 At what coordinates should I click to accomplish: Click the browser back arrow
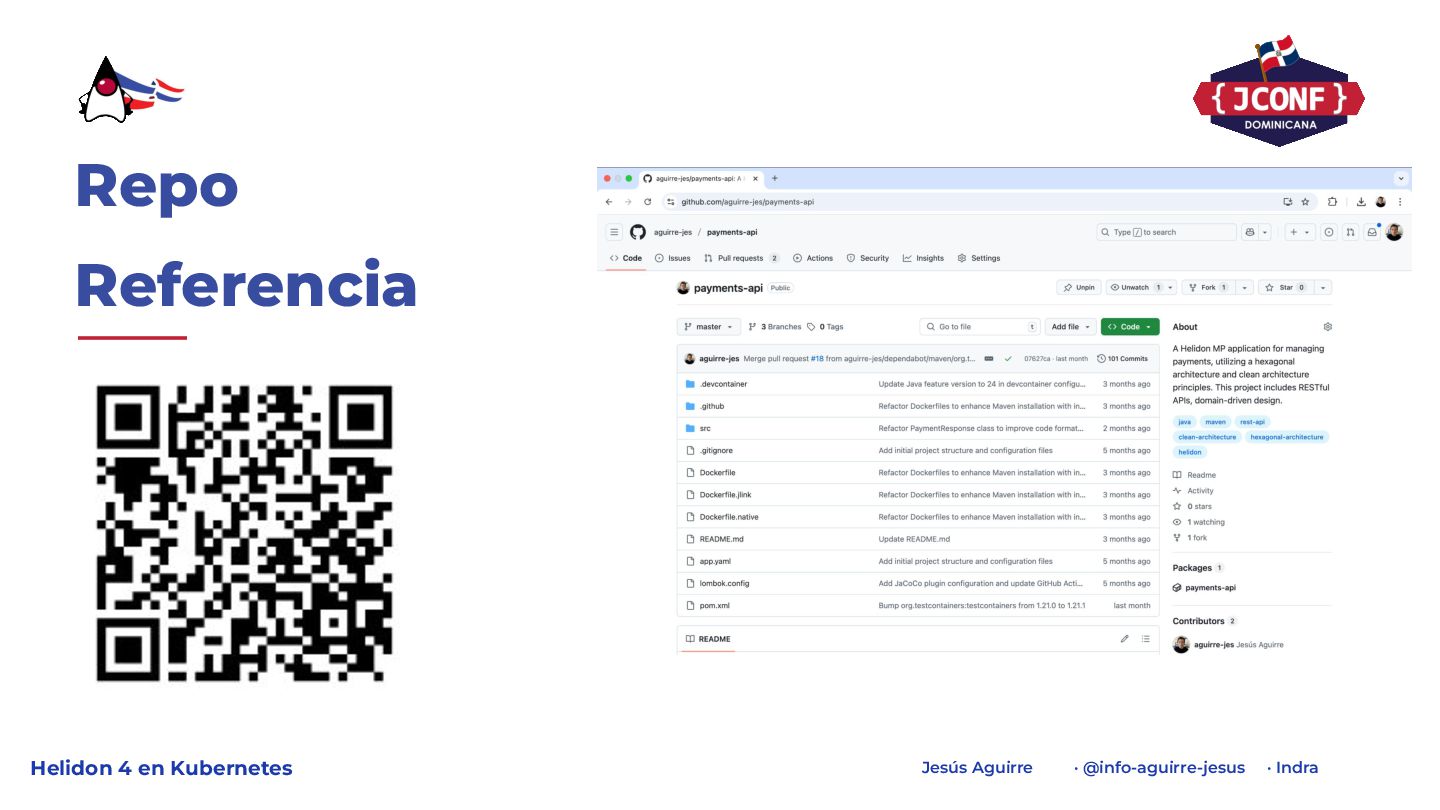609,202
